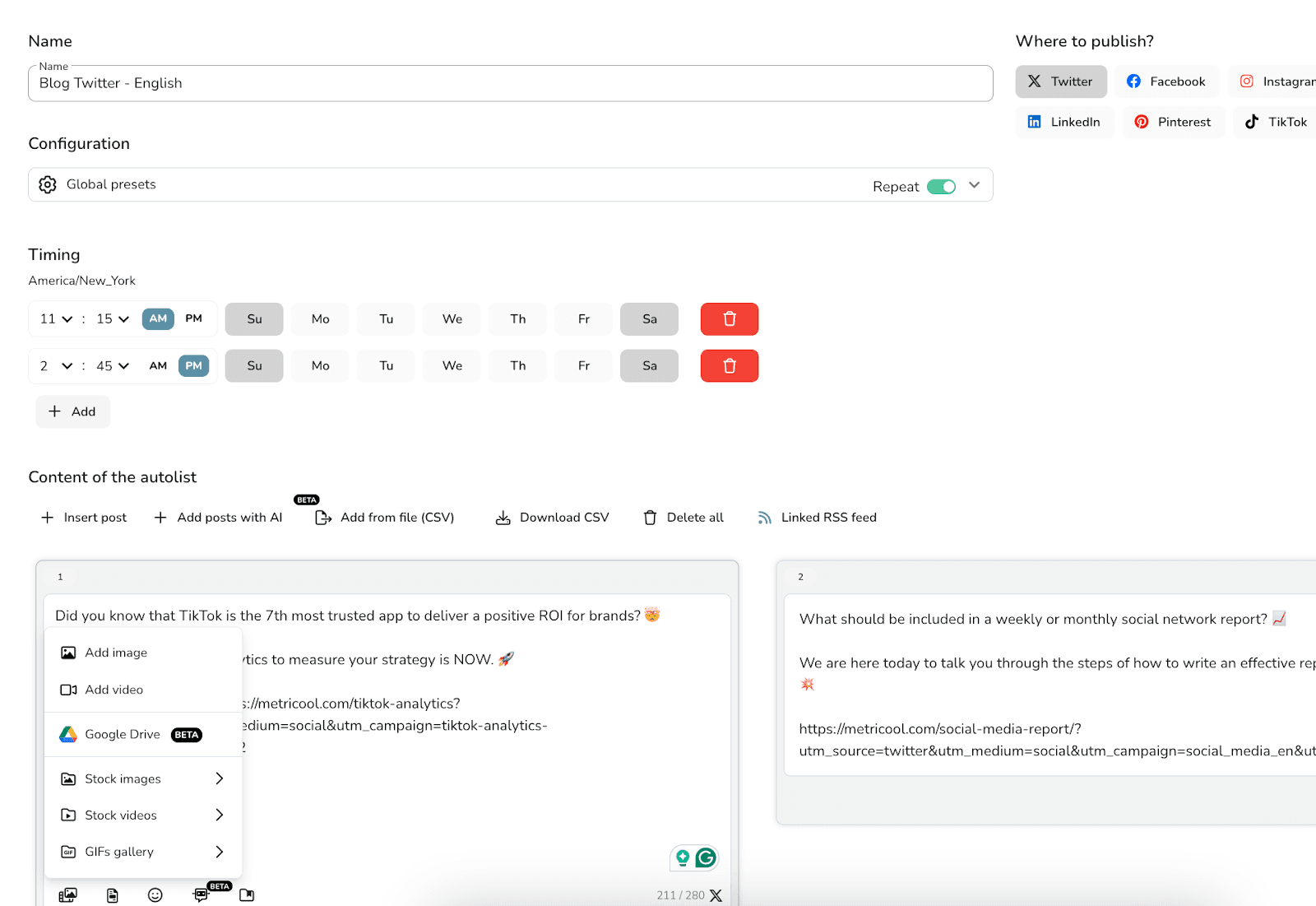Open the hour dropdown of the second schedule

[54, 365]
